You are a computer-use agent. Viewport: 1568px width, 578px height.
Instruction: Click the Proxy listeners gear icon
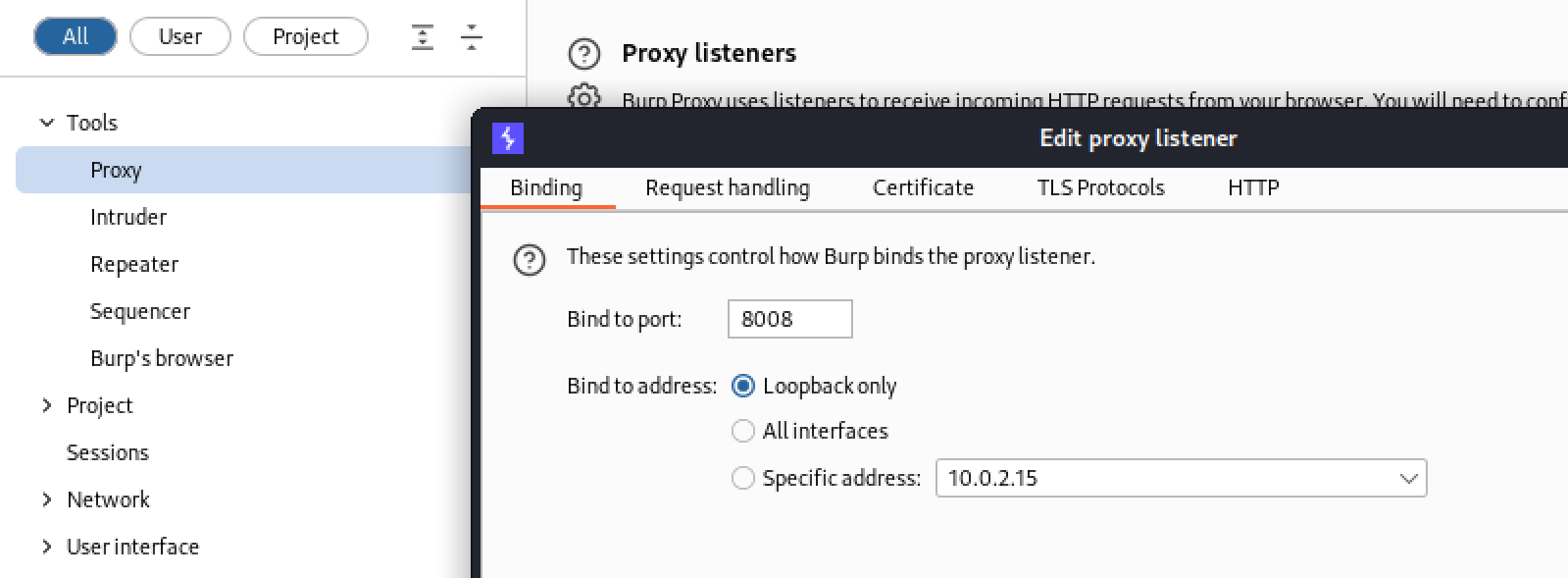584,97
